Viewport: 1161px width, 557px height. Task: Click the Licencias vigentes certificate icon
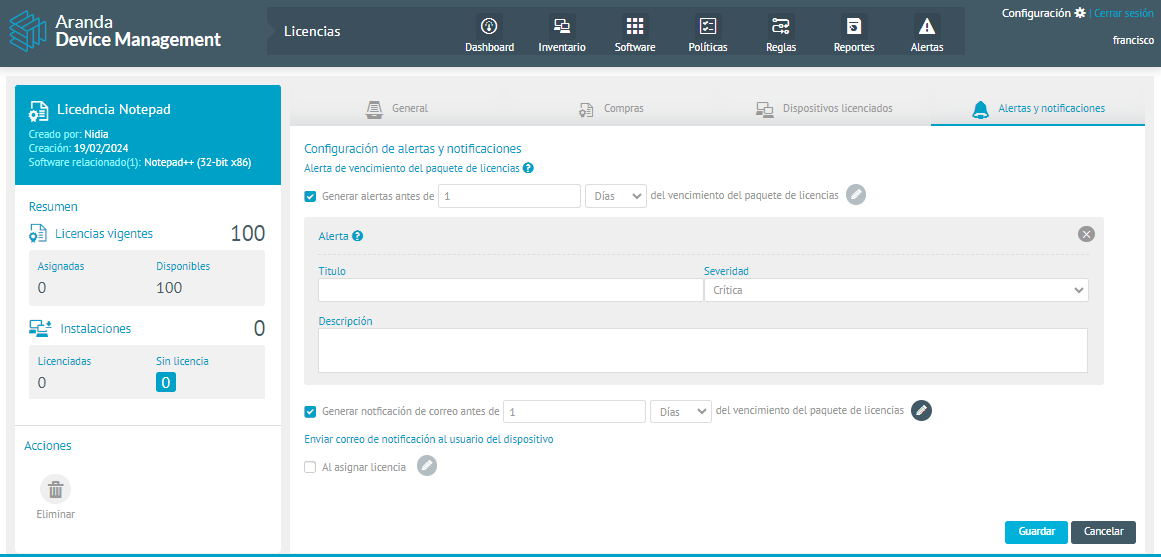point(39,234)
